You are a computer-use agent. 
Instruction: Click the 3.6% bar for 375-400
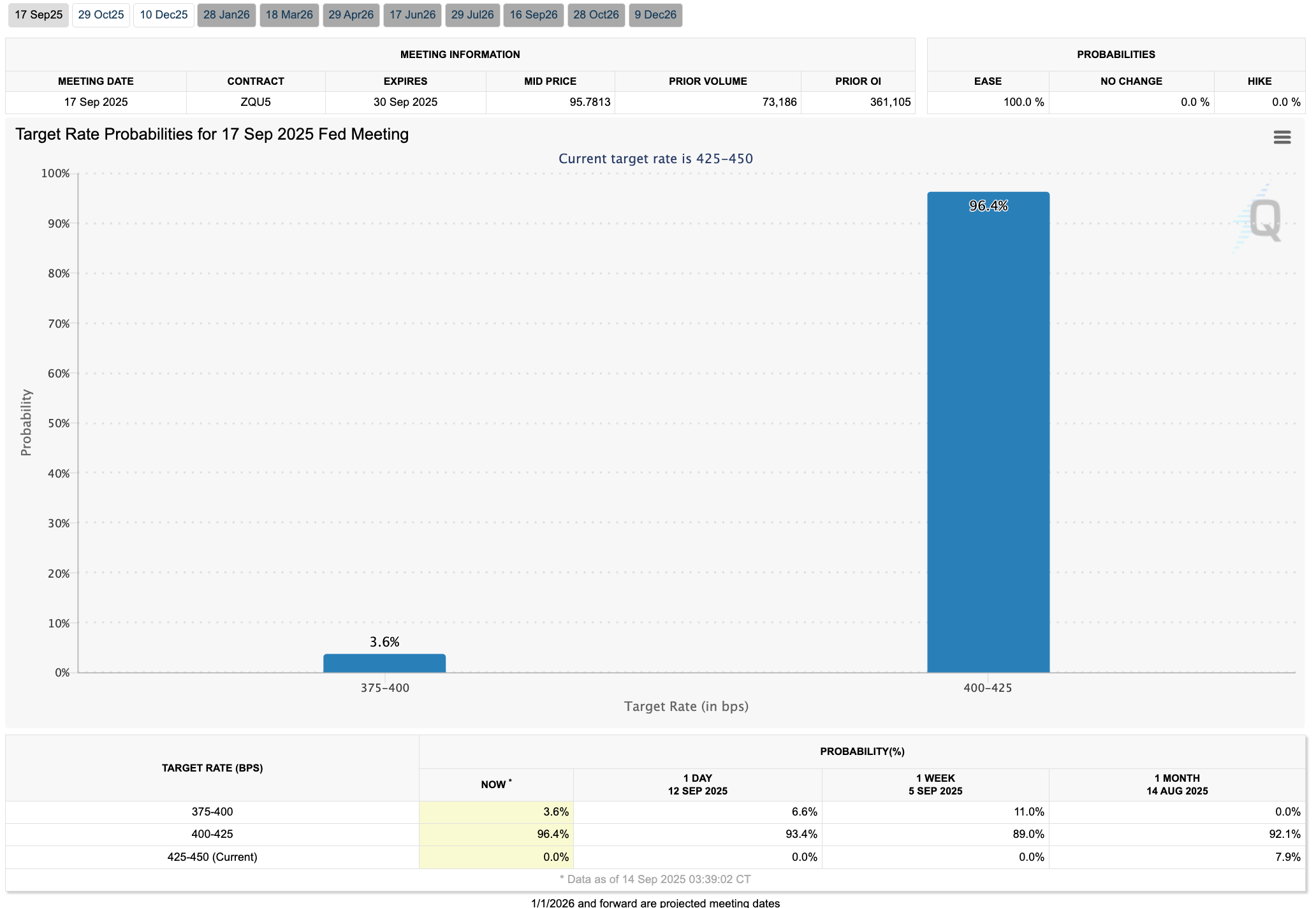click(x=384, y=663)
